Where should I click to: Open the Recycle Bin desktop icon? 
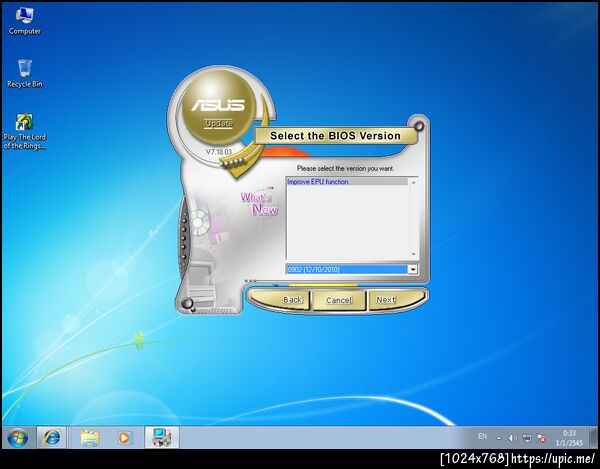click(24, 74)
